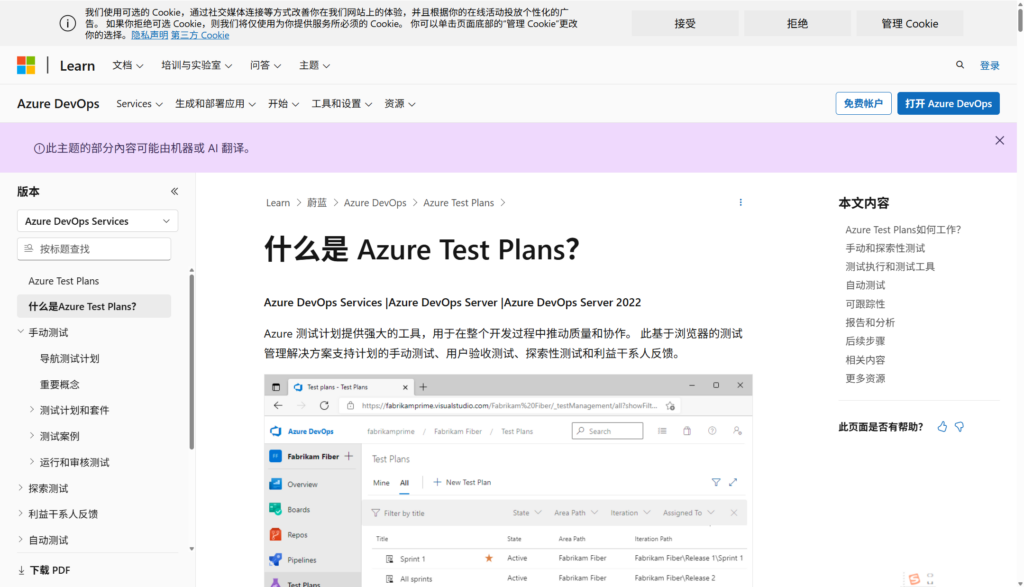Click 蔚蓝 in the breadcrumb
This screenshot has width=1024, height=587.
[317, 202]
